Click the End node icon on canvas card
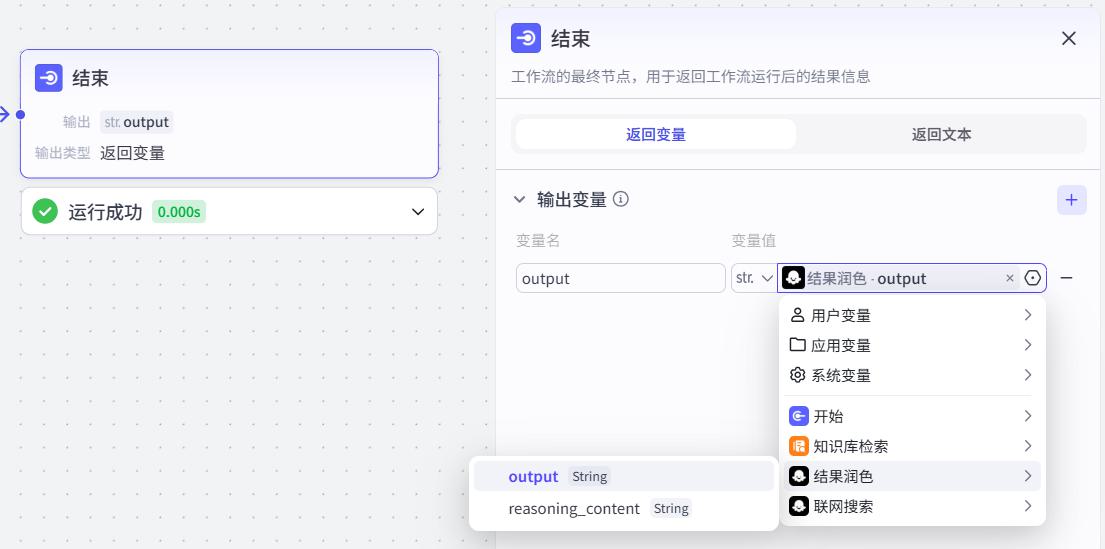The image size is (1105, 549). (49, 78)
